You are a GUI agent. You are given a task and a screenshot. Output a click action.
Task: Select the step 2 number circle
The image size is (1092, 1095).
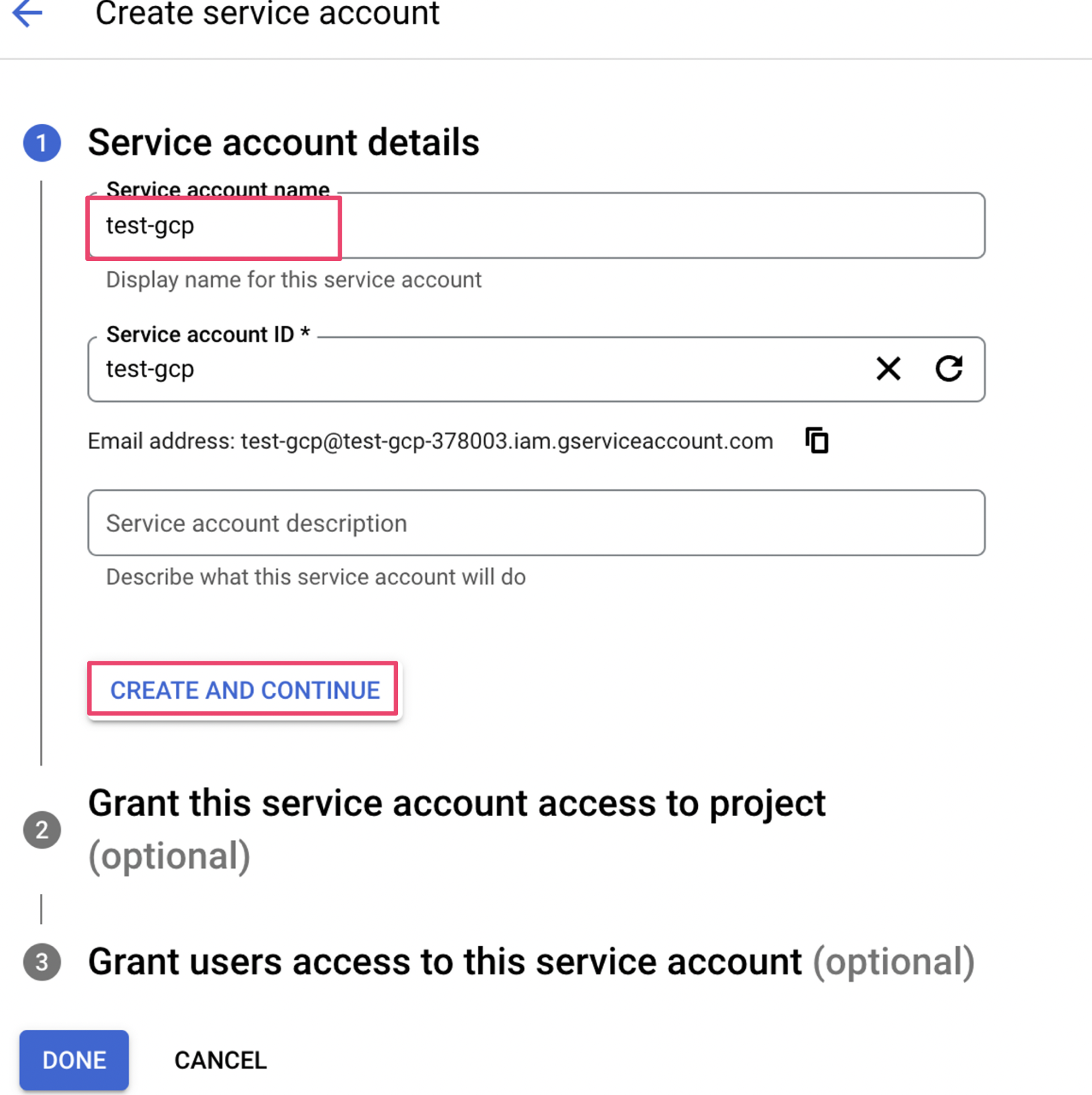tap(42, 830)
